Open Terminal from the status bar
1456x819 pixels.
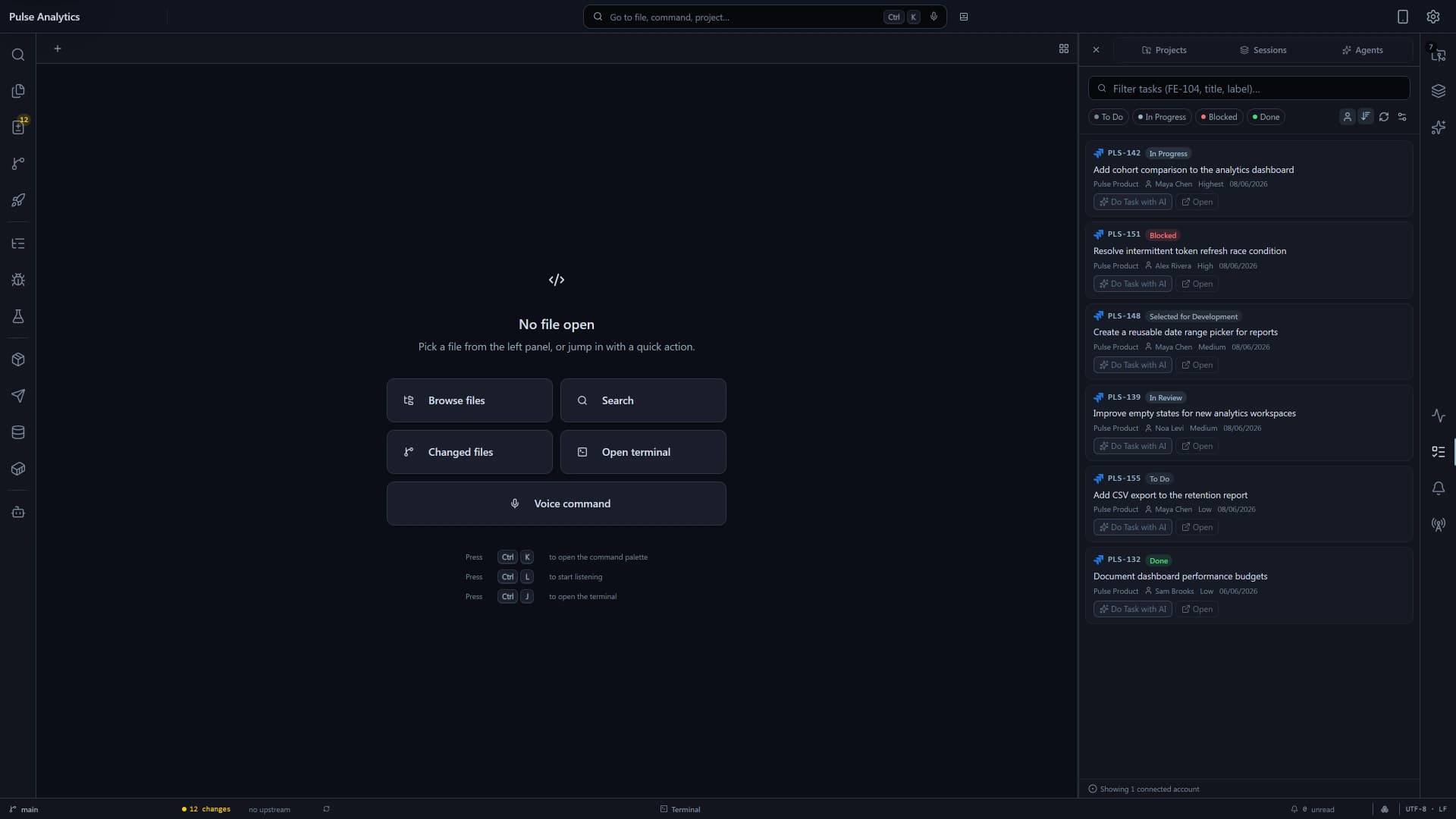pyautogui.click(x=680, y=809)
